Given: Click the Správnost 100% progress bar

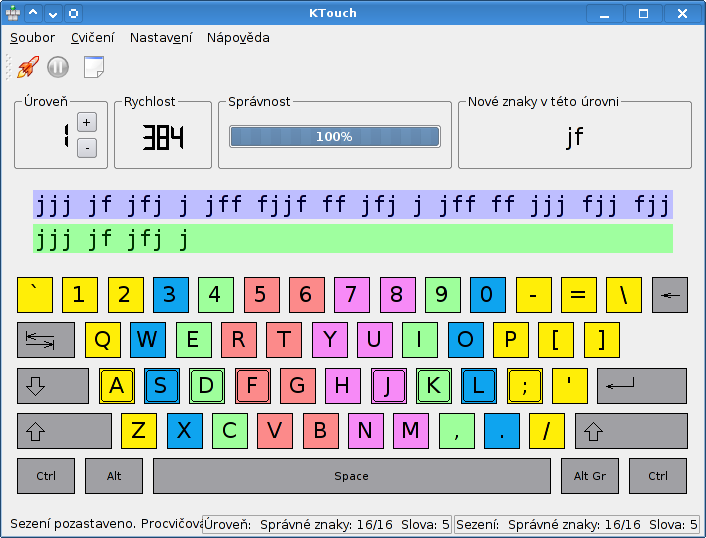Looking at the screenshot, I should [x=335, y=136].
